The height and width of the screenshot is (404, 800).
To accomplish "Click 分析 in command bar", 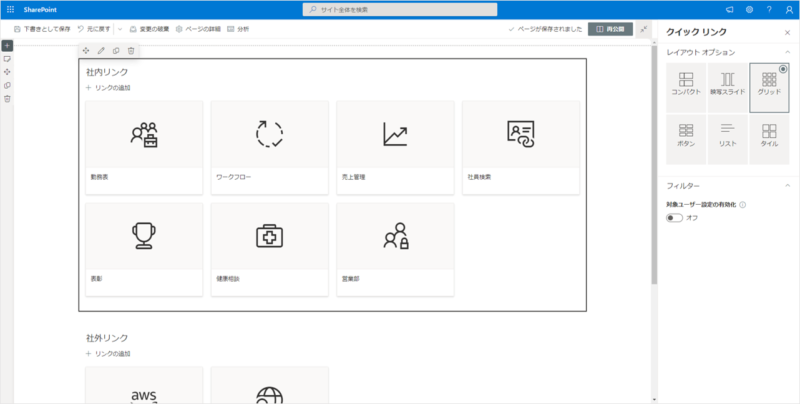I will [x=238, y=29].
